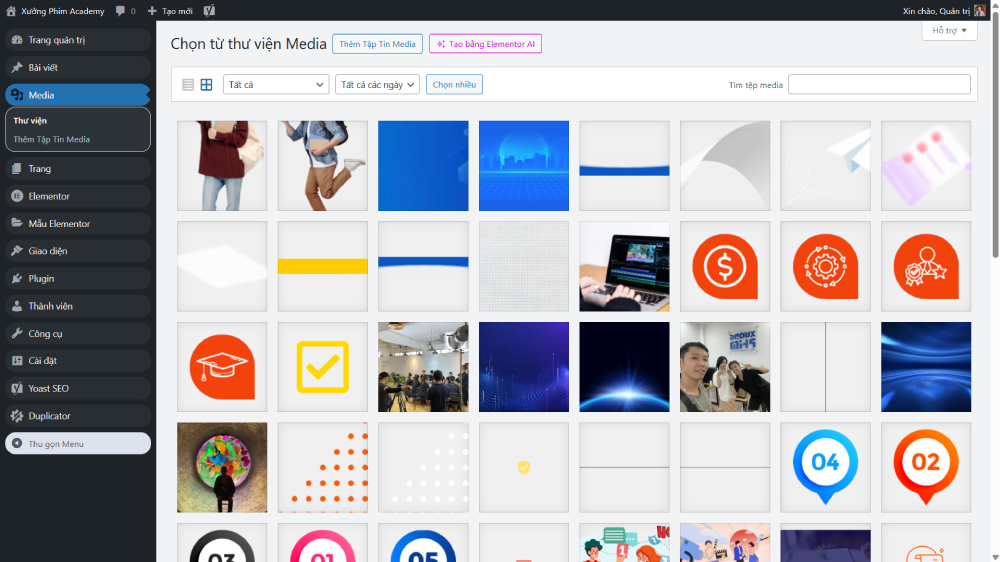This screenshot has width=1000, height=562.
Task: Click the Tạo mới plus button
Action: [170, 11]
